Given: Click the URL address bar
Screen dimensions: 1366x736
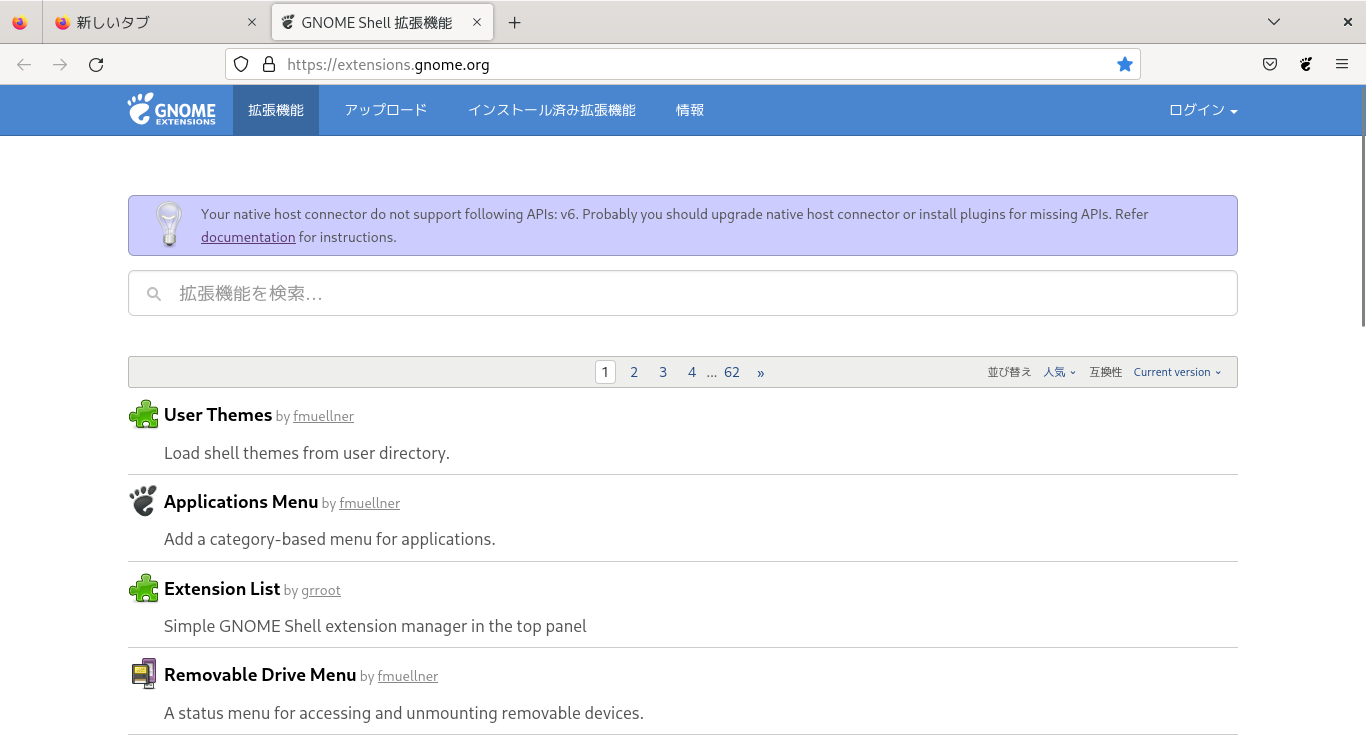Looking at the screenshot, I should (683, 64).
